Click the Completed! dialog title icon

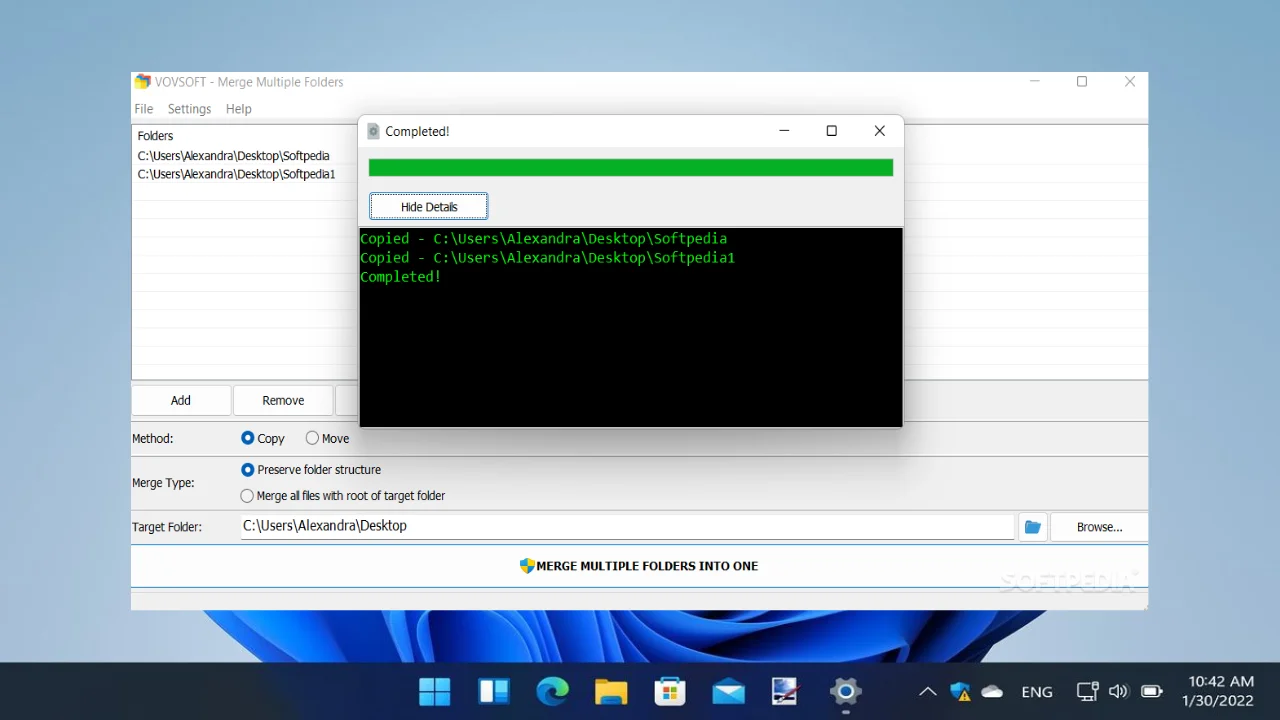pyautogui.click(x=374, y=131)
